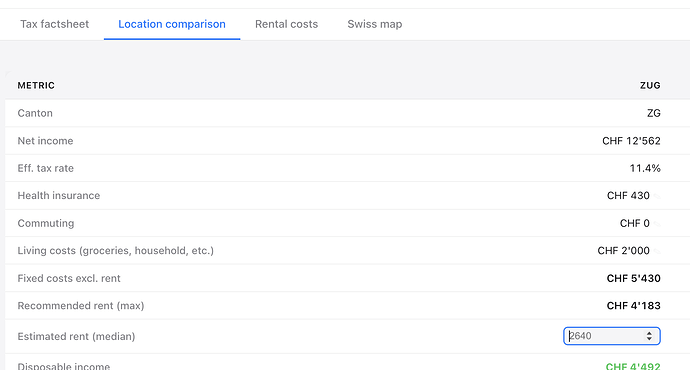Image resolution: width=690 pixels, height=370 pixels.
Task: Click the green Disposable income CHF 4'492 amount
Action: pos(633,366)
